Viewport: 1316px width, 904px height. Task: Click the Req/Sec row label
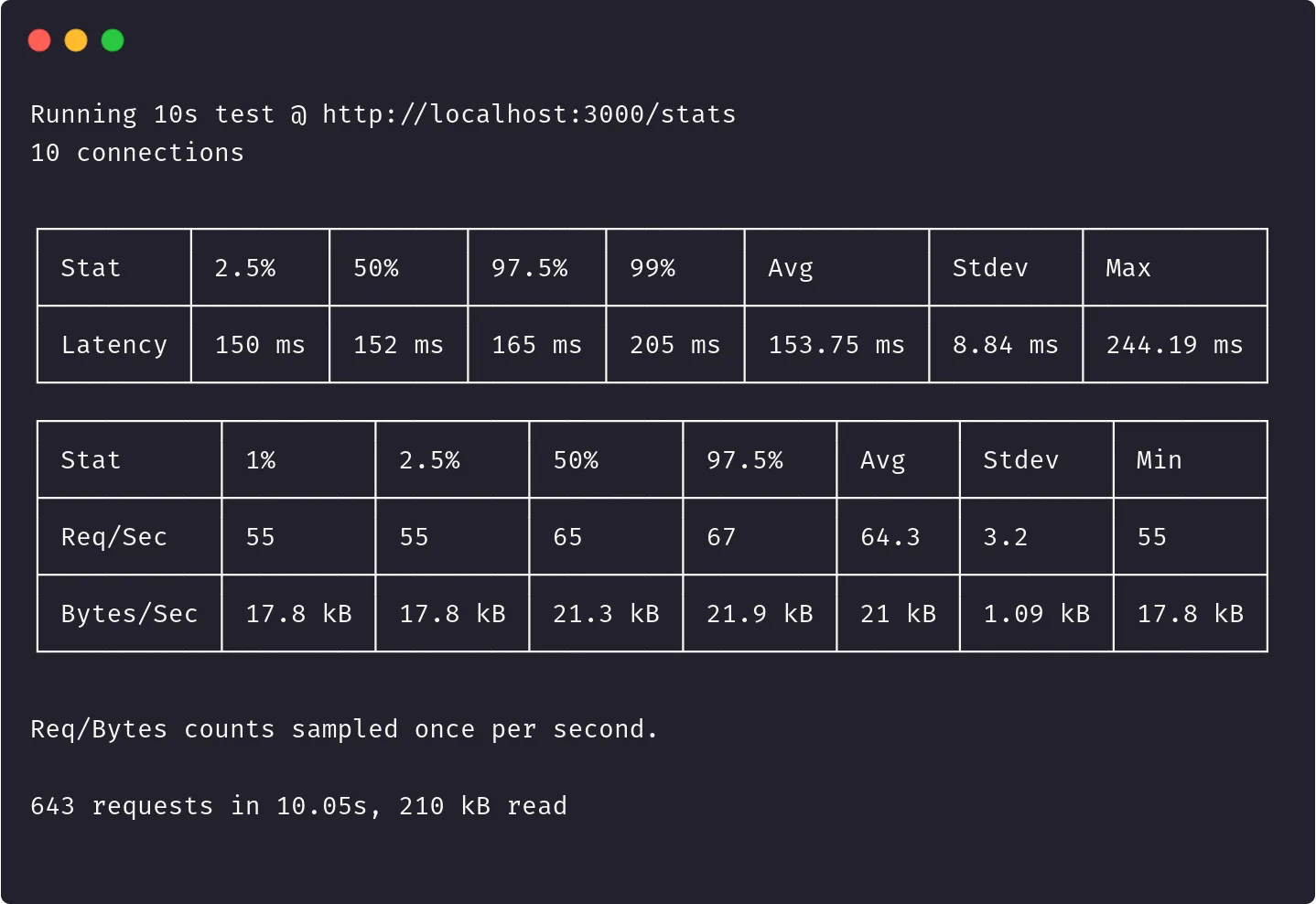pos(114,537)
